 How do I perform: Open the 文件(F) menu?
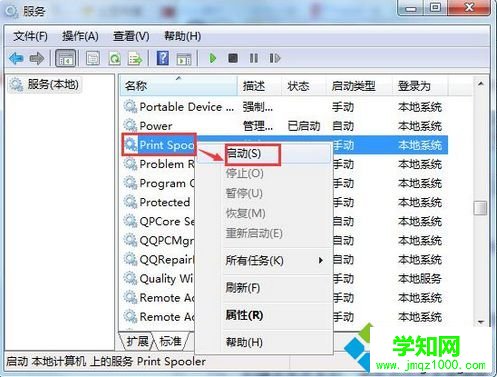(x=30, y=36)
